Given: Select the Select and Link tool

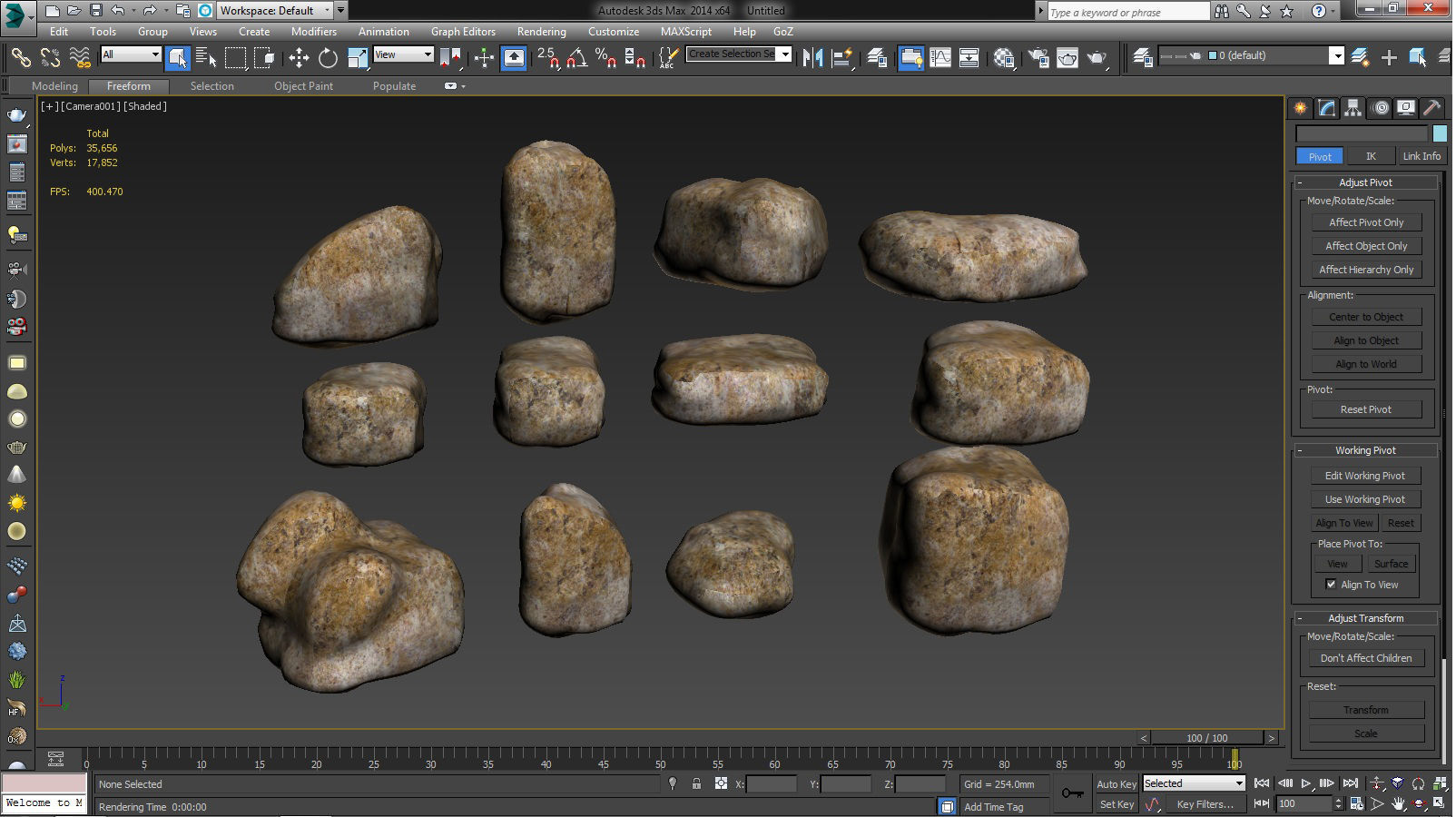Looking at the screenshot, I should point(20,57).
